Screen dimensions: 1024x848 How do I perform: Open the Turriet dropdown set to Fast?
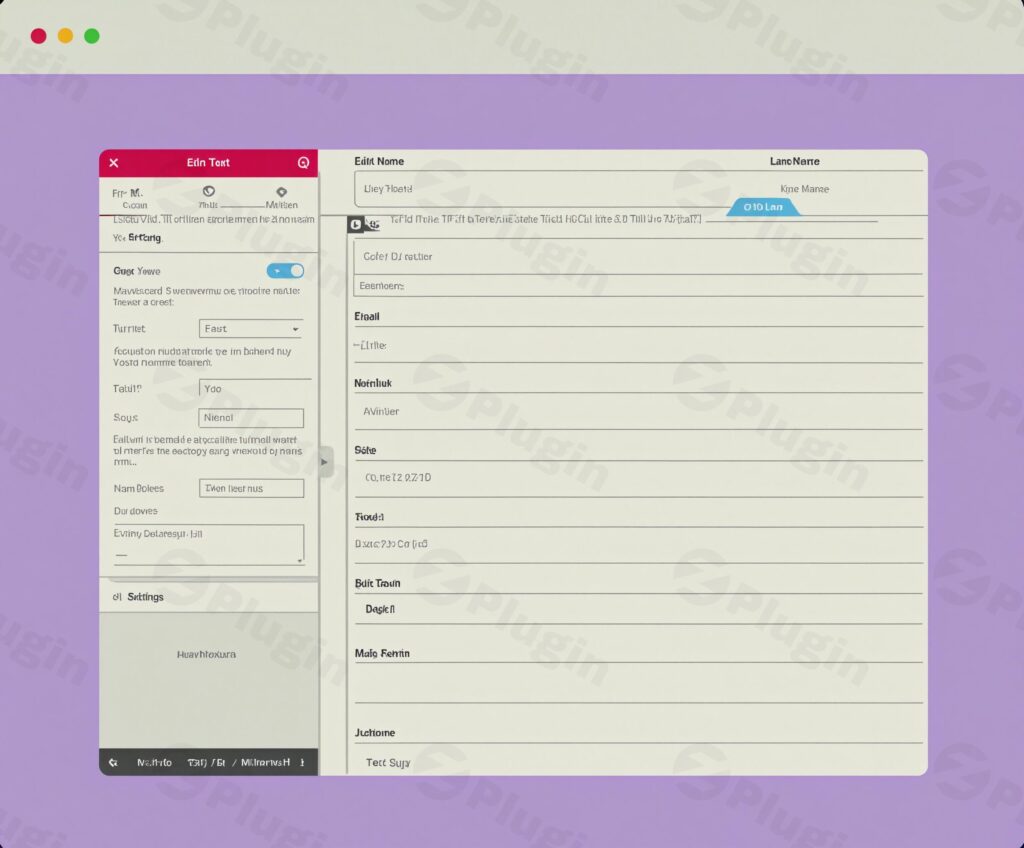coord(250,328)
